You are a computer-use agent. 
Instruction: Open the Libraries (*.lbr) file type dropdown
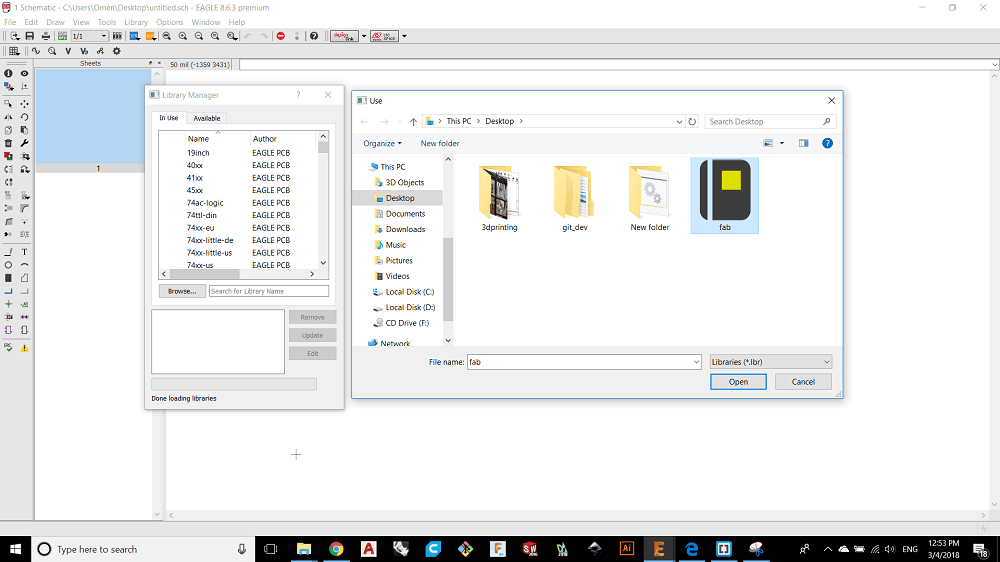pyautogui.click(x=771, y=362)
